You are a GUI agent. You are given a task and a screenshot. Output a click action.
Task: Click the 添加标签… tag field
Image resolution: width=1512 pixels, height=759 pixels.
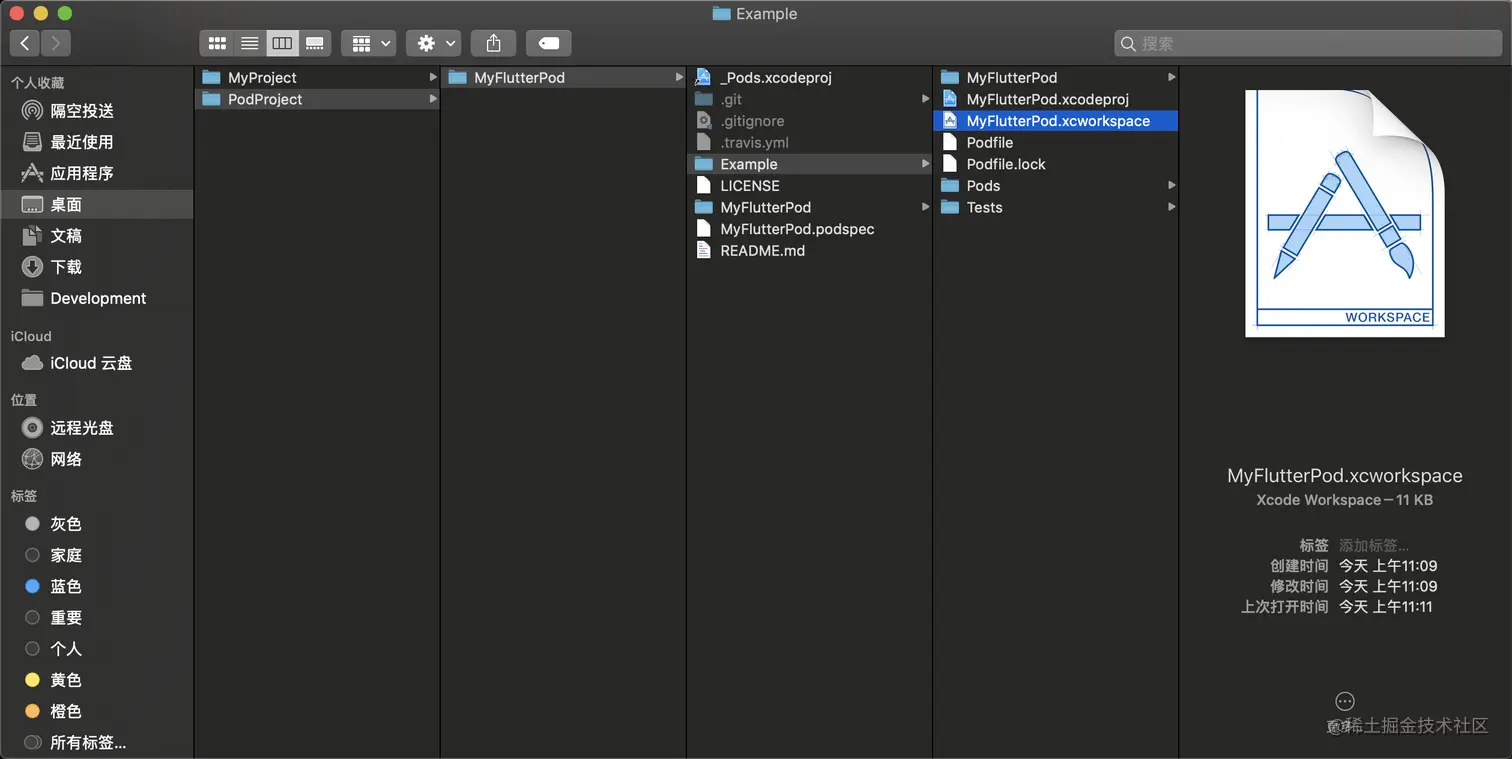1374,545
